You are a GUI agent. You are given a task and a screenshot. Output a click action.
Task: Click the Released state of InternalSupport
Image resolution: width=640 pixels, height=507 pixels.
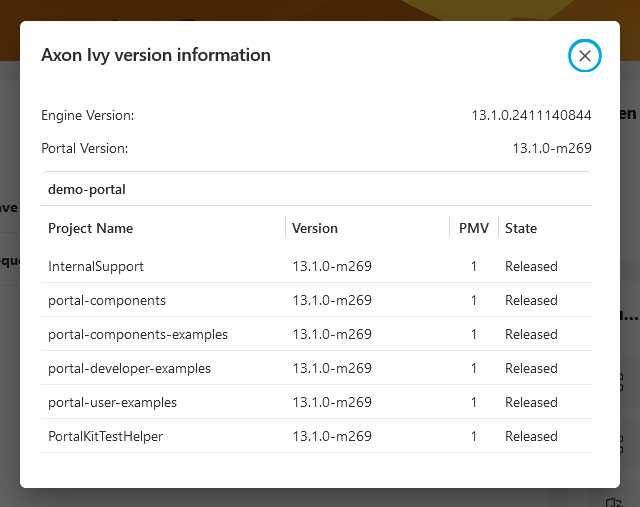pos(531,267)
